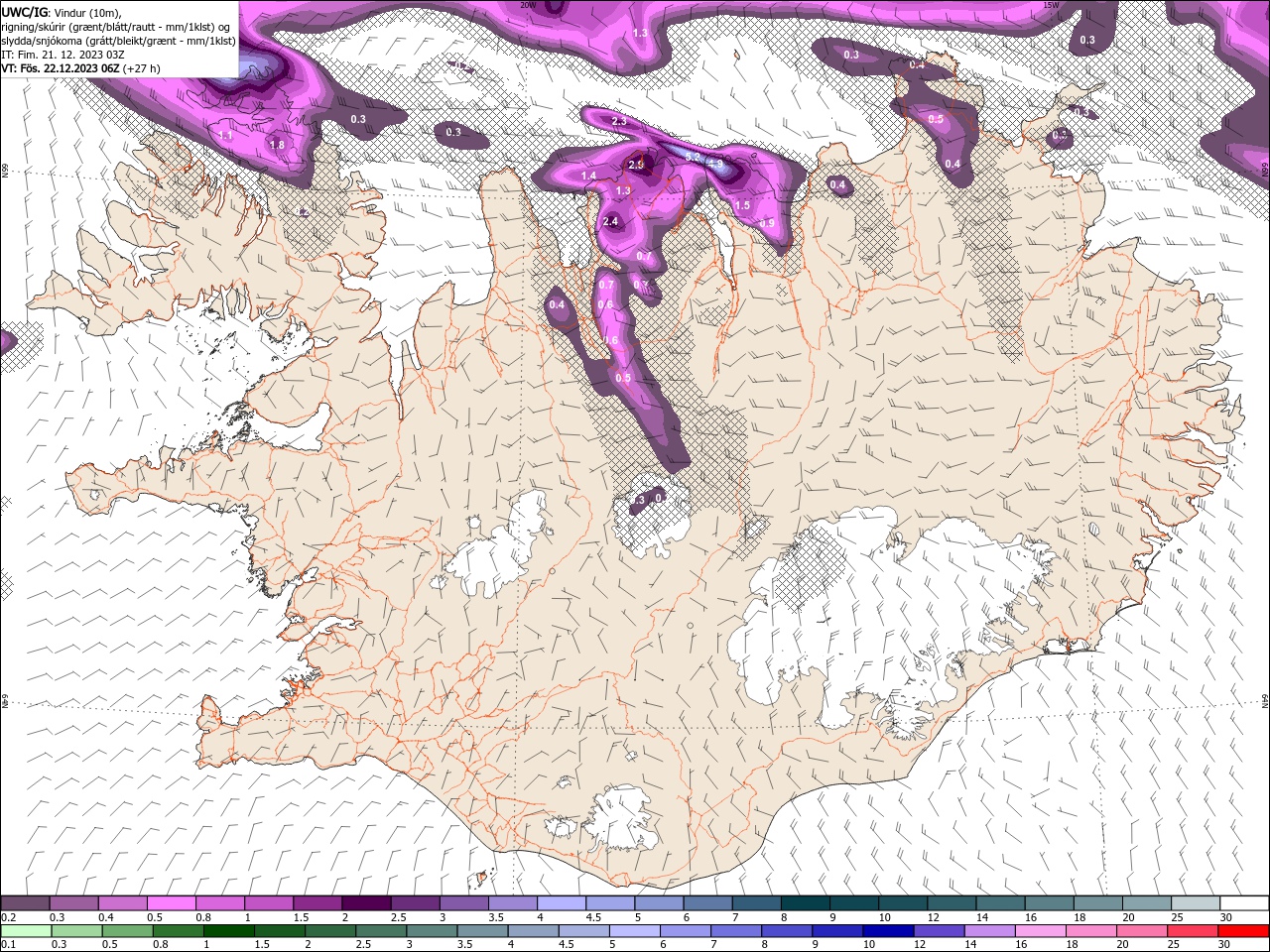The image size is (1270, 952).
Task: Click the '2.3' precipitation value on the map
Action: pyautogui.click(x=619, y=121)
